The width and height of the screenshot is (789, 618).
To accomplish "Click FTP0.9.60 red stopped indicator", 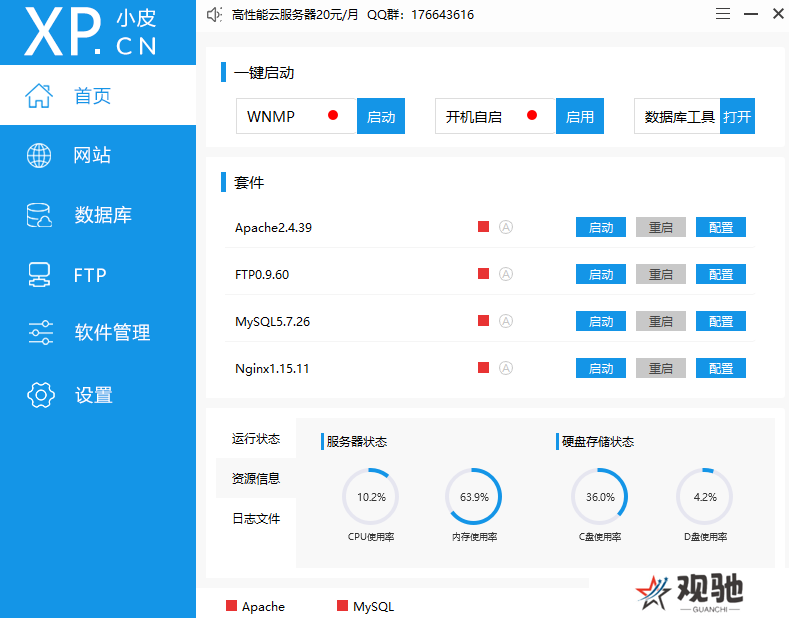I will [x=484, y=274].
